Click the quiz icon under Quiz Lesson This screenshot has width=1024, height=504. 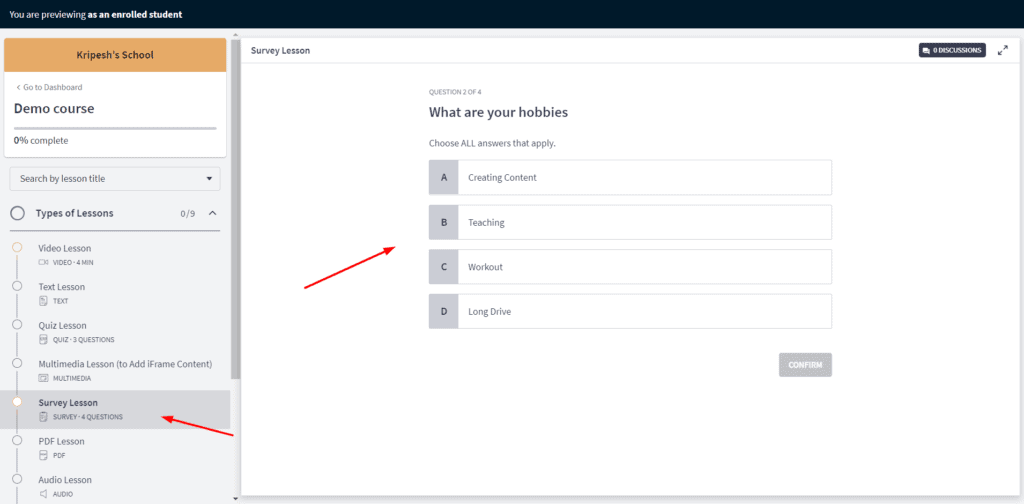tap(43, 339)
